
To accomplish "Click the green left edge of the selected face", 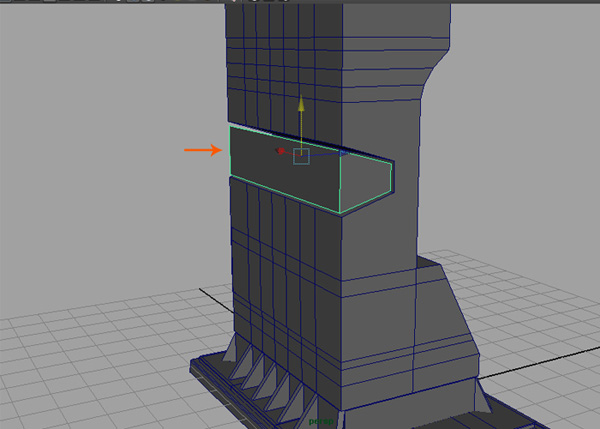I will 230,151.
